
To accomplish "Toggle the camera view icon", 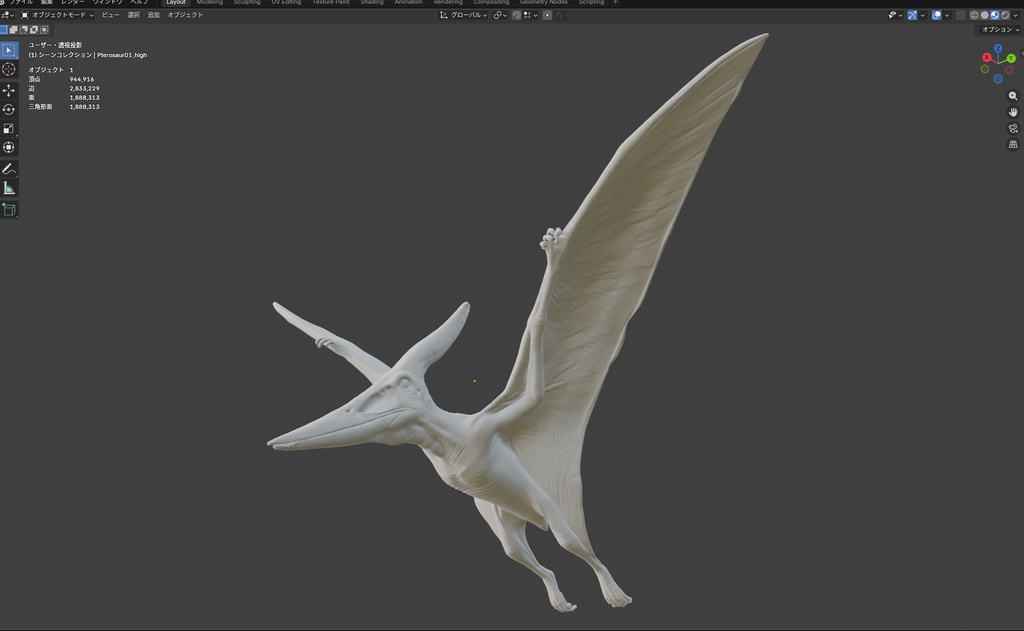I will click(x=1013, y=128).
